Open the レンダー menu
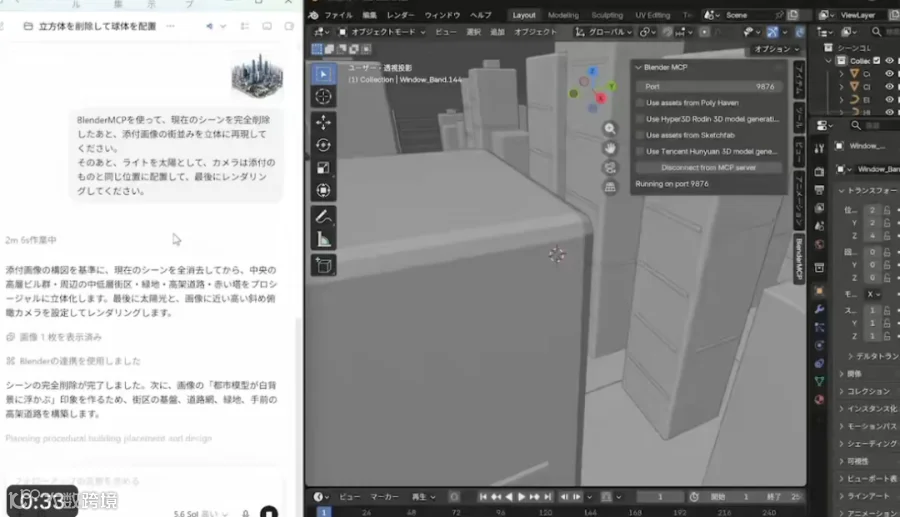Screen dimensions: 900x517 [400, 15]
